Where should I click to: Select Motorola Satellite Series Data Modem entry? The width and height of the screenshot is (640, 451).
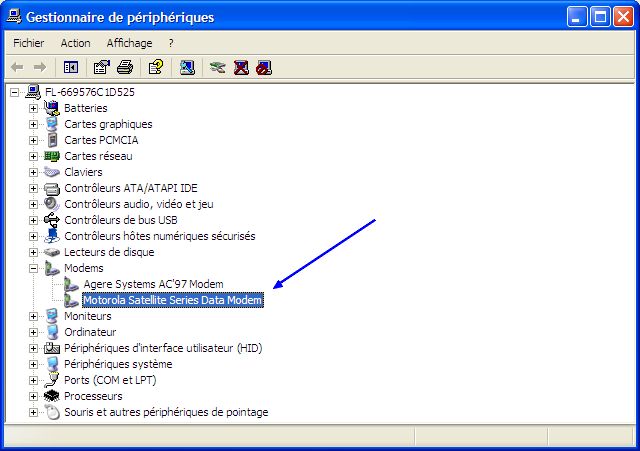173,300
